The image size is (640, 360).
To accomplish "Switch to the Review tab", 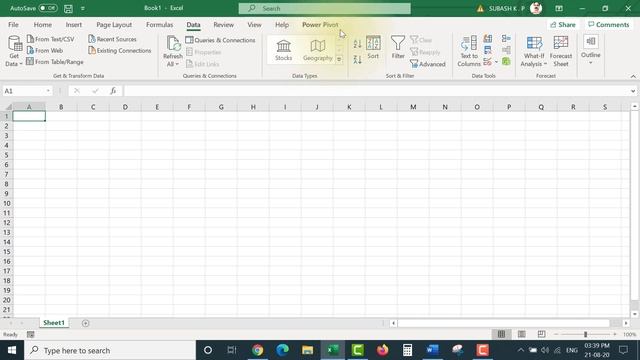I will [223, 25].
